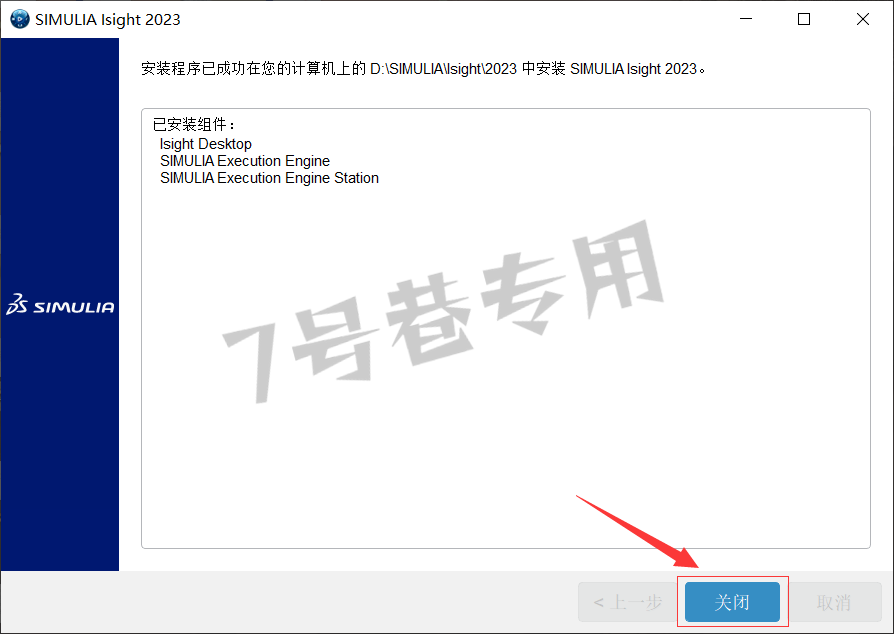The width and height of the screenshot is (894, 634).
Task: Select the Isight Desktop component line
Action: pos(206,144)
